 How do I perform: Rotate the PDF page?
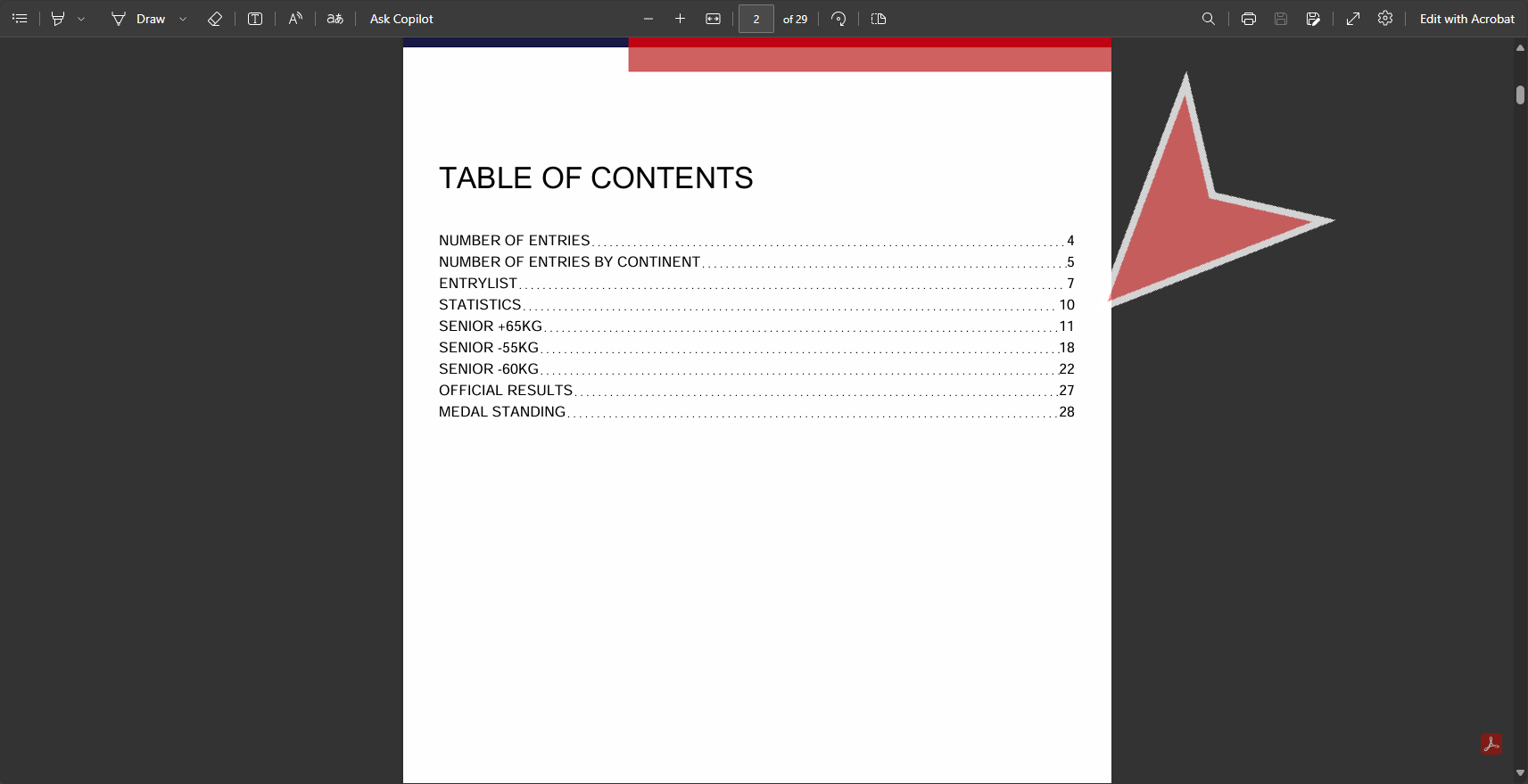[838, 19]
